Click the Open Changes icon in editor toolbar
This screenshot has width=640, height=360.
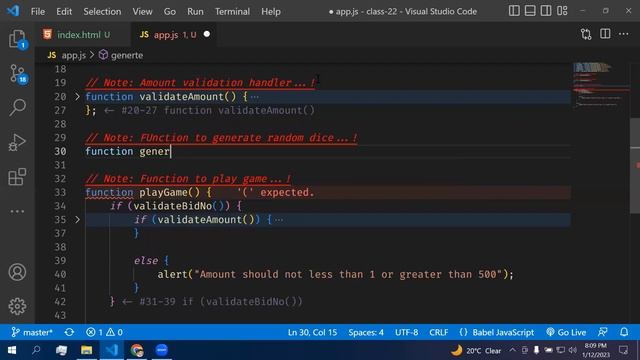pos(586,34)
